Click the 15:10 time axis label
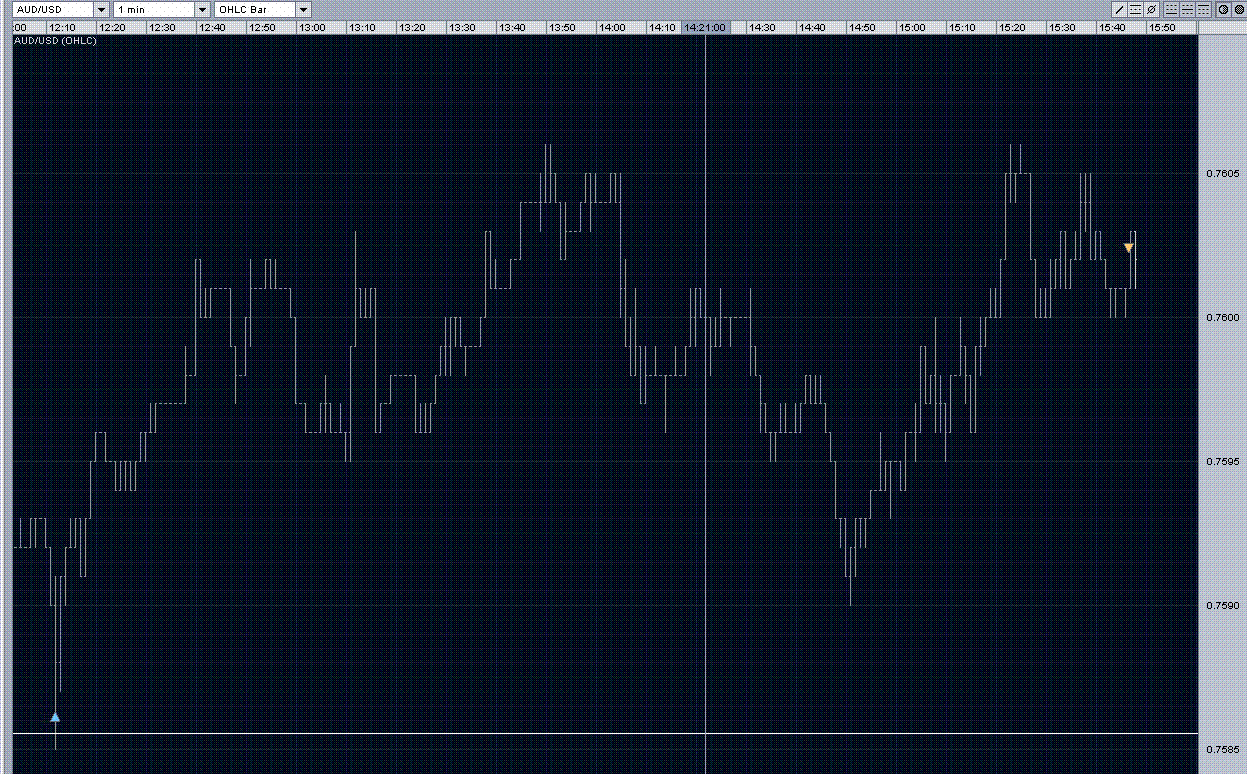Image resolution: width=1247 pixels, height=774 pixels. tap(962, 28)
